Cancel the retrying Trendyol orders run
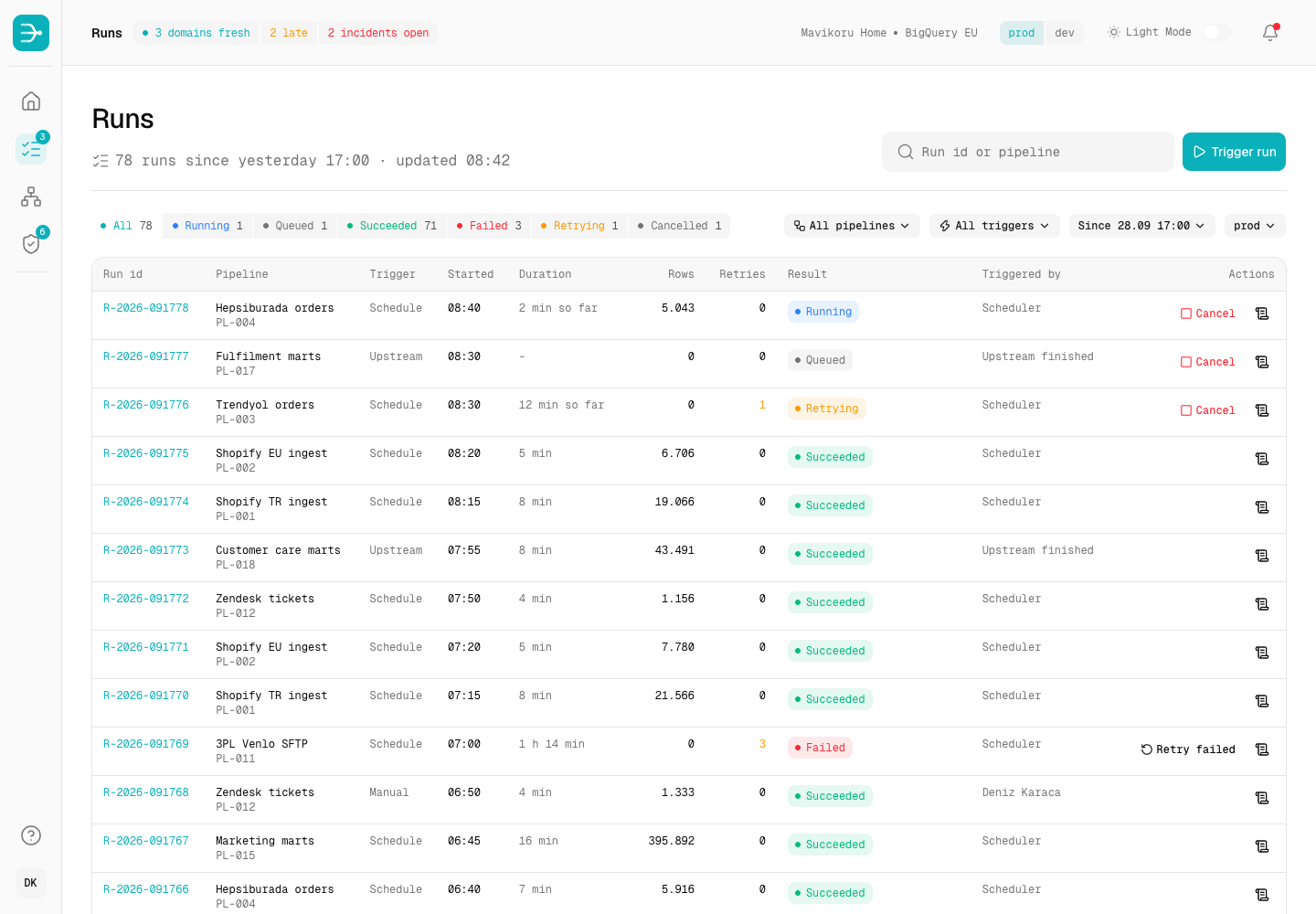 [x=1207, y=410]
